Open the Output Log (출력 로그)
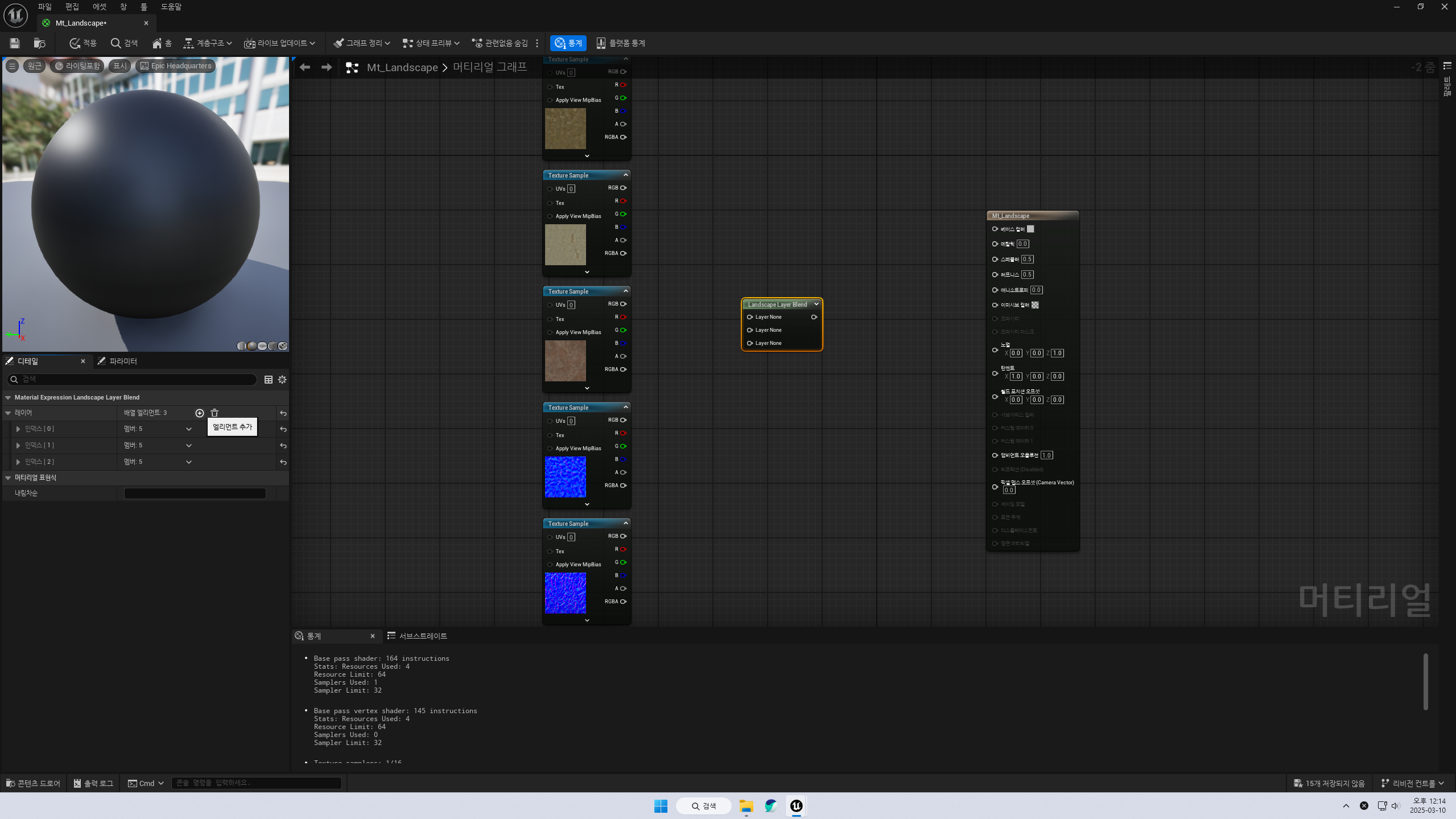Image resolution: width=1456 pixels, height=819 pixels. [93, 784]
